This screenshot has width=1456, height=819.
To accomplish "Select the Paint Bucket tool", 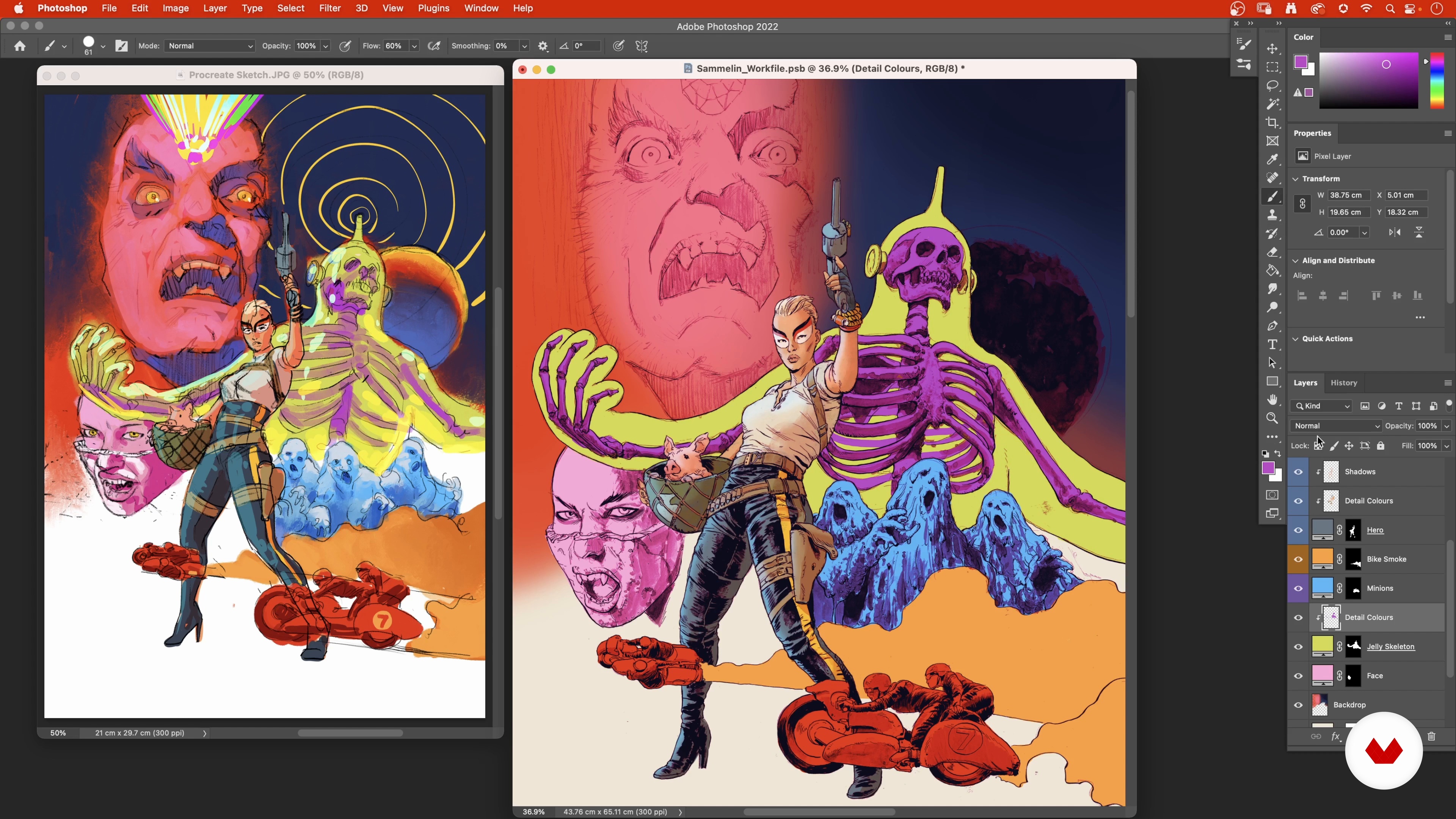I will point(1272,271).
